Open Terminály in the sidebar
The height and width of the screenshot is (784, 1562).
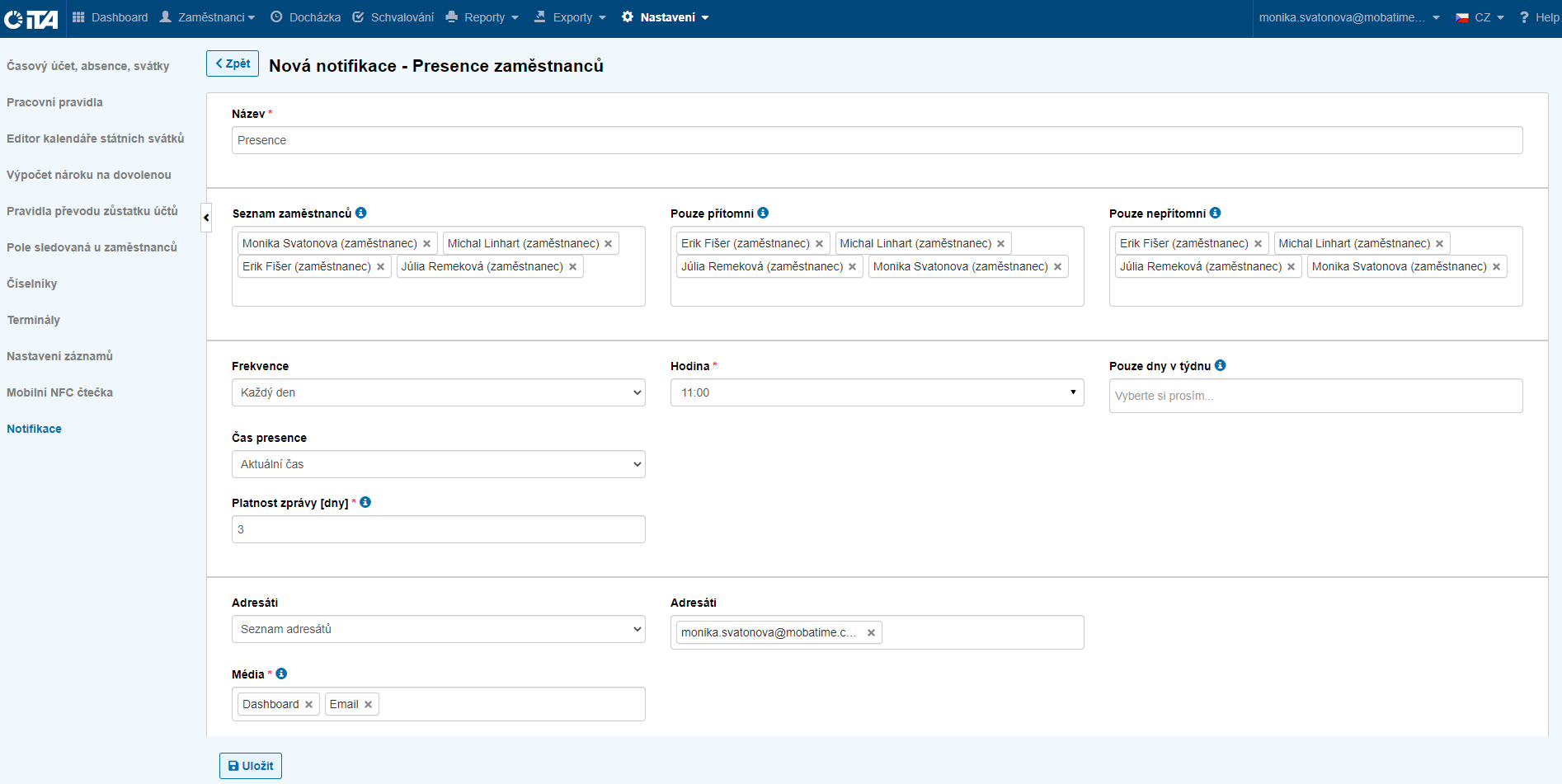click(34, 320)
